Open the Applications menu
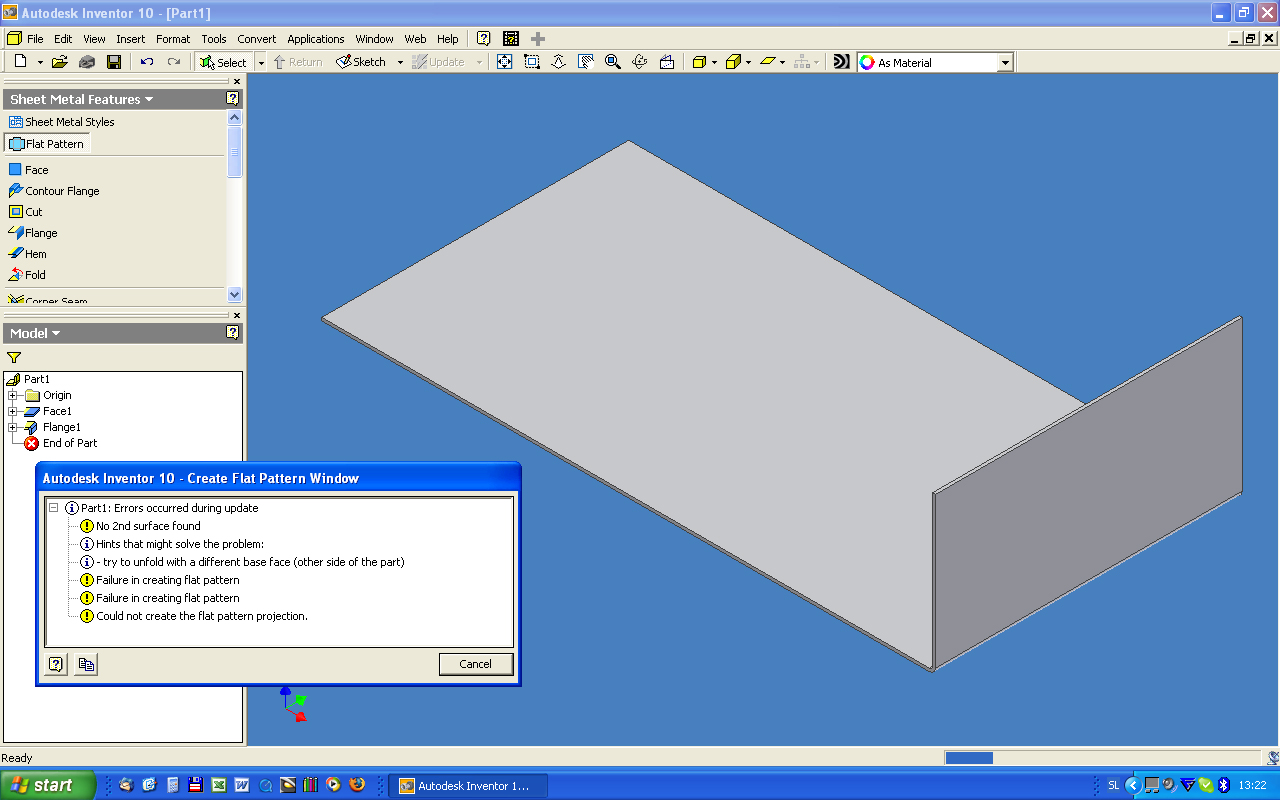This screenshot has height=800, width=1280. [x=316, y=39]
